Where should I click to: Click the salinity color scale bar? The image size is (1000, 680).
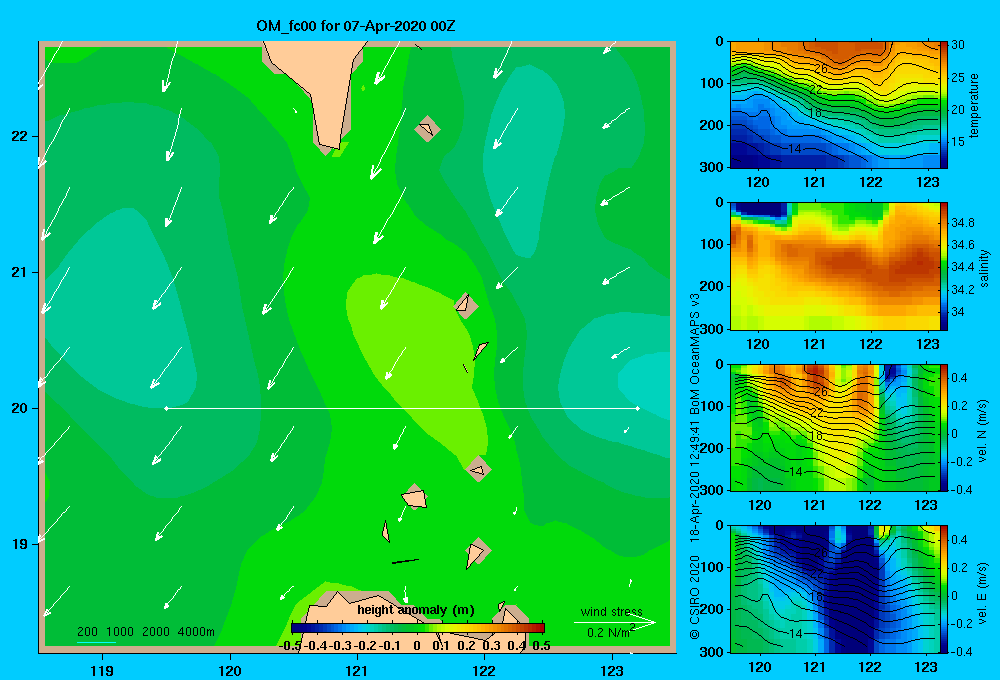pyautogui.click(x=944, y=266)
